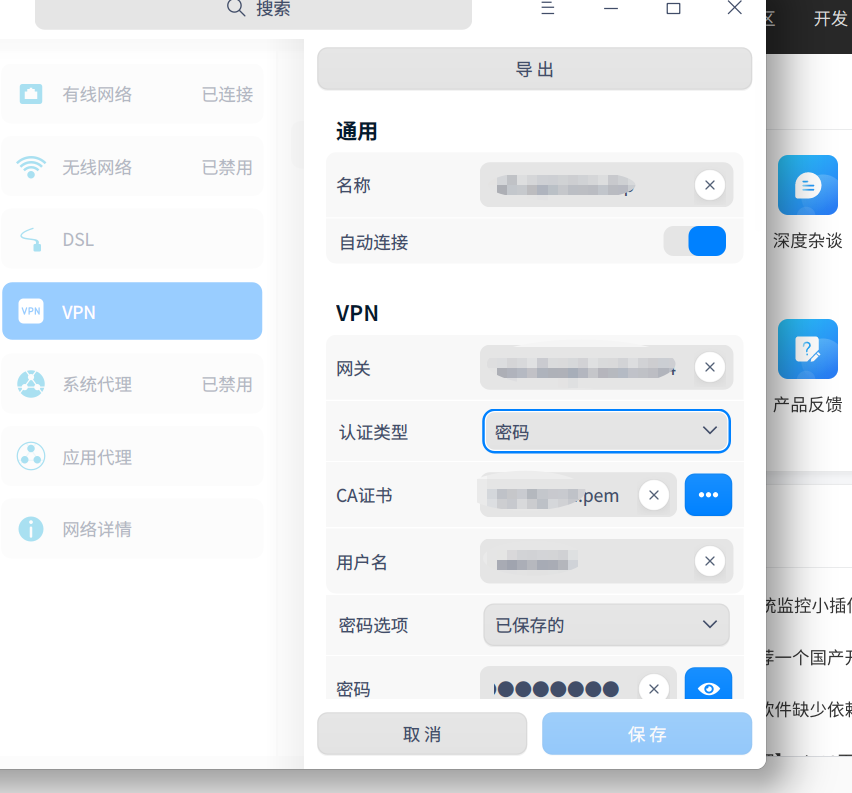Click the export (导出) button
Screen dimensions: 852x793
[534, 69]
